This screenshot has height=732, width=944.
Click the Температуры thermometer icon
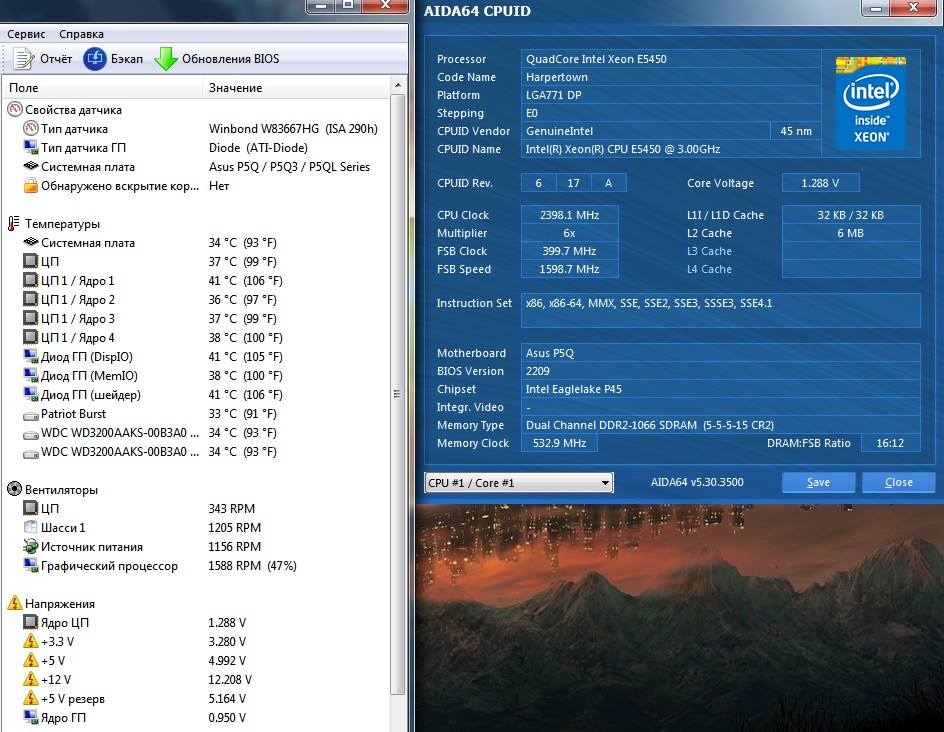point(14,223)
